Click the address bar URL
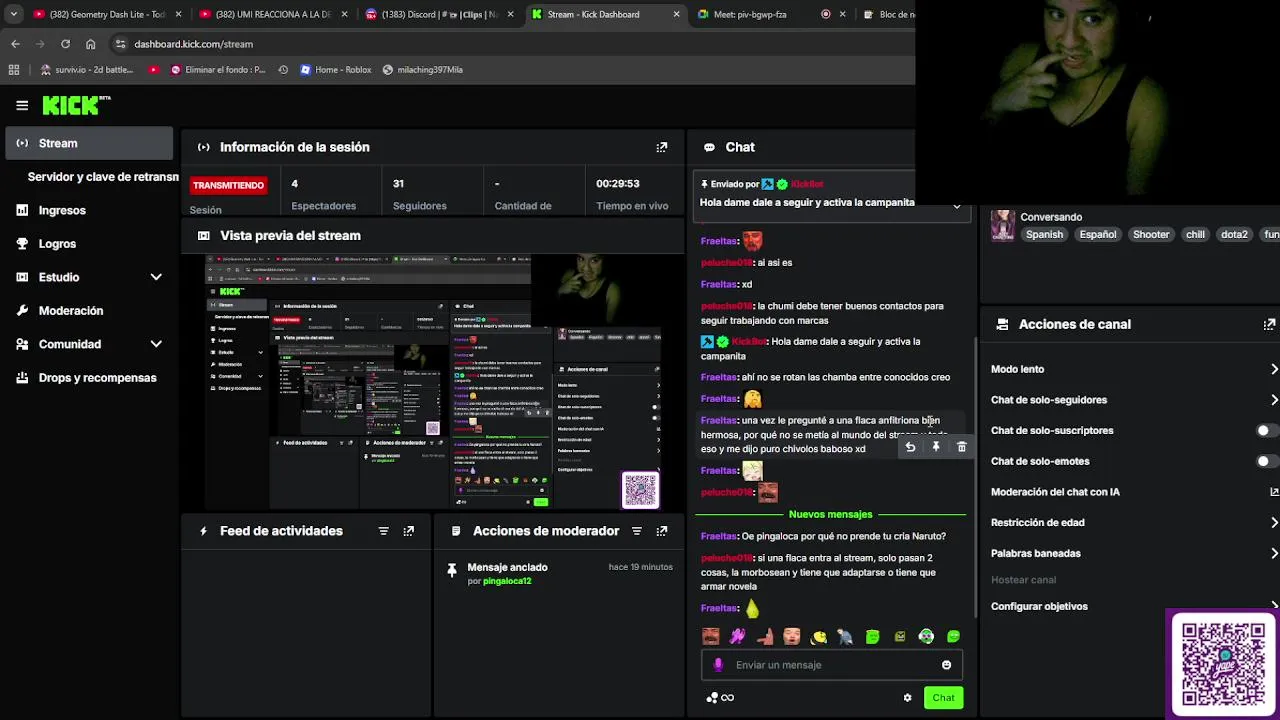Viewport: 1280px width, 720px height. pyautogui.click(x=193, y=44)
